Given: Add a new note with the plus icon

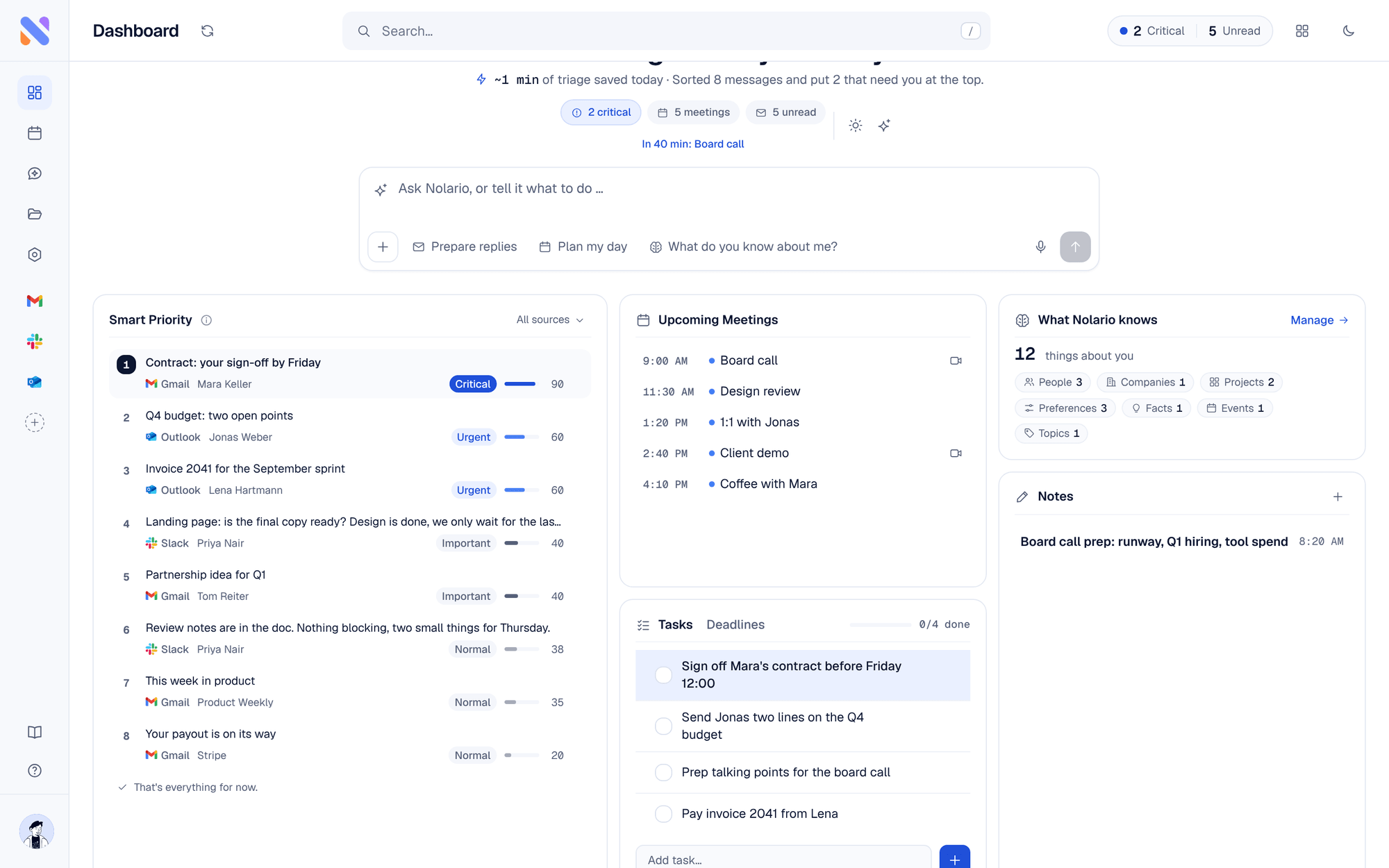Looking at the screenshot, I should 1338,496.
